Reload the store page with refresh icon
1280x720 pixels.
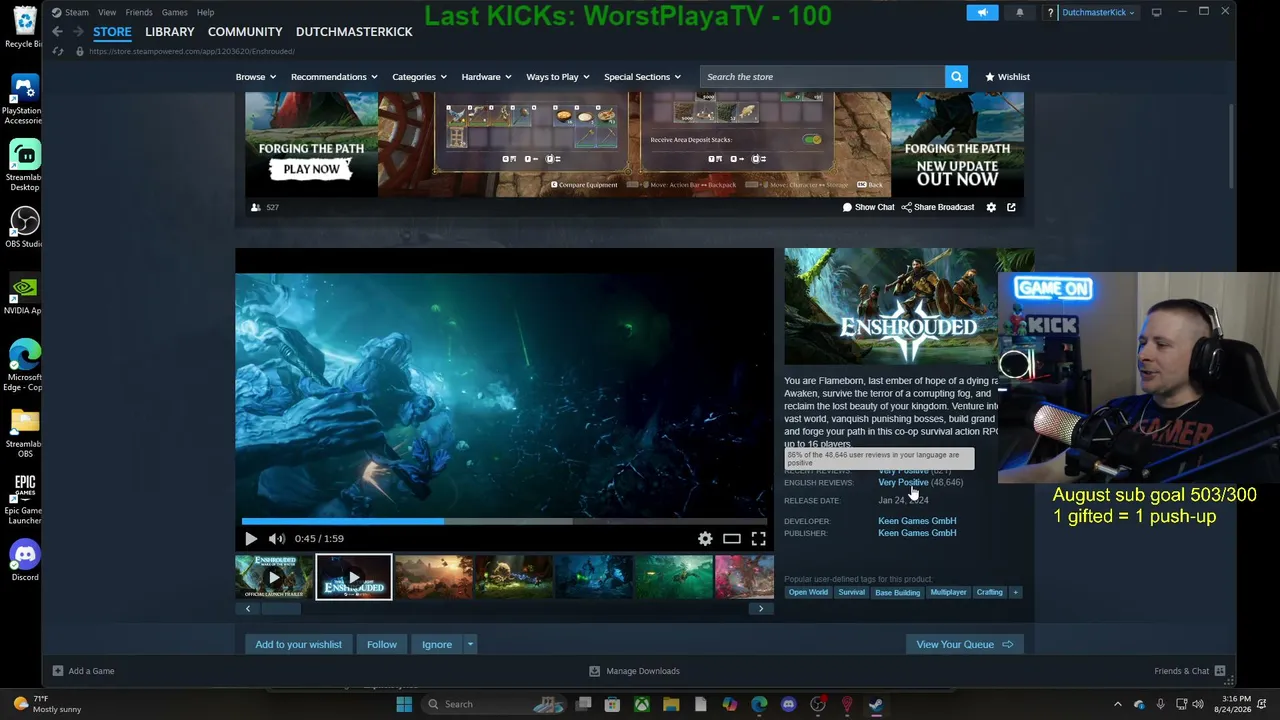coord(58,51)
